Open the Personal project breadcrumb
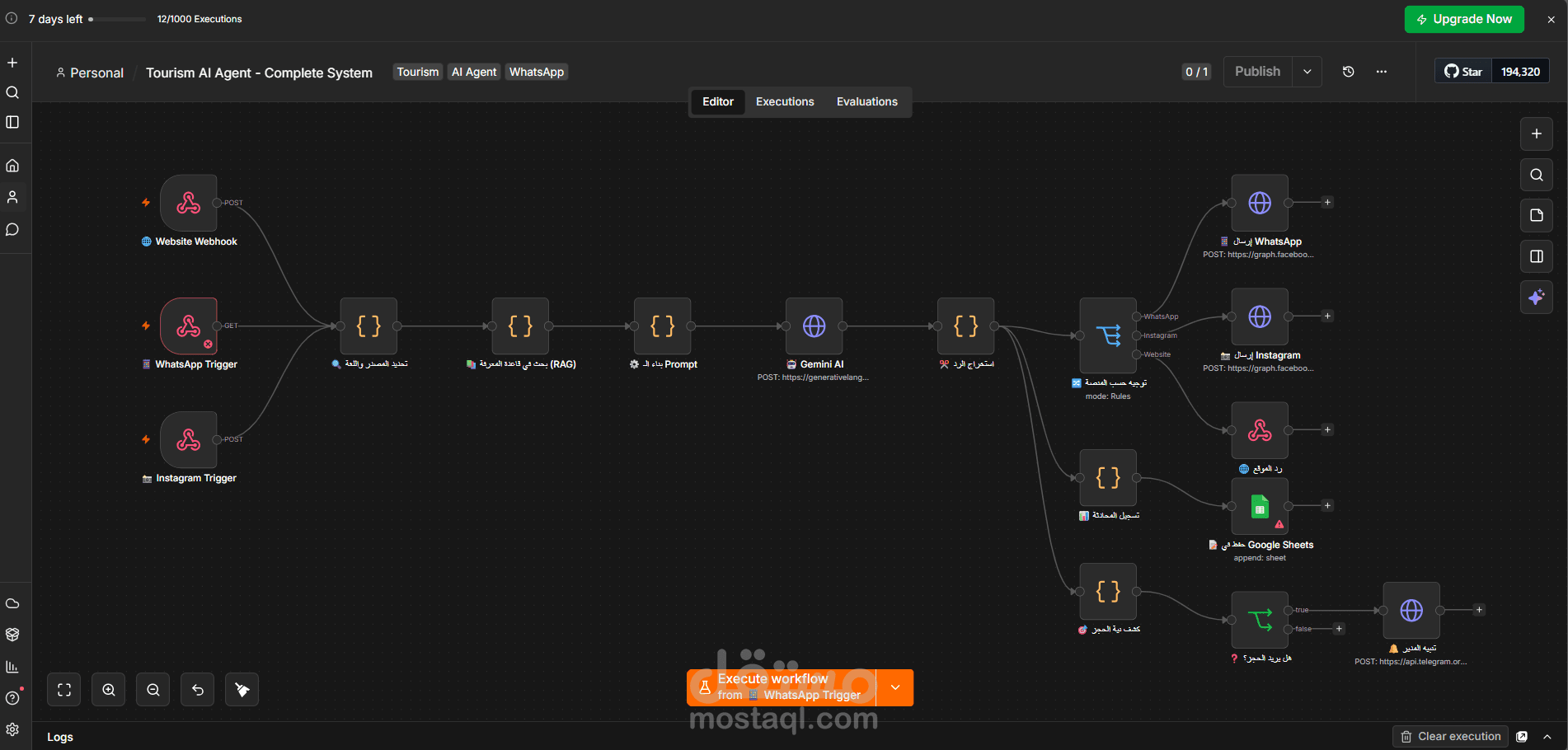Image resolution: width=1568 pixels, height=750 pixels. point(90,73)
